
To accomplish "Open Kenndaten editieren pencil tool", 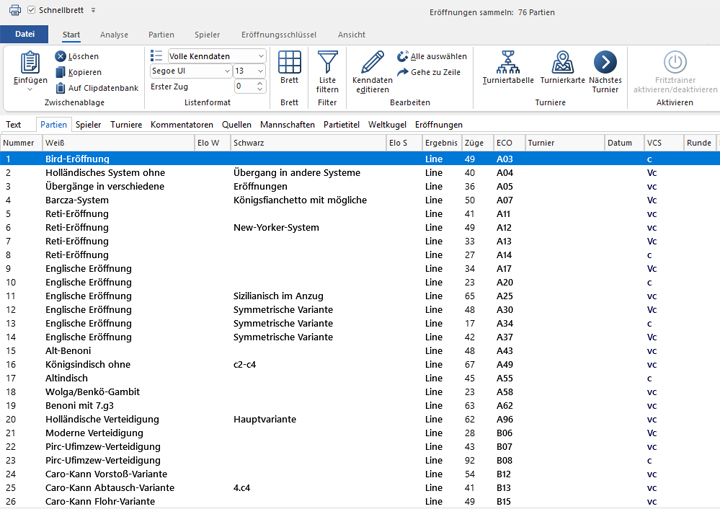I will (372, 62).
